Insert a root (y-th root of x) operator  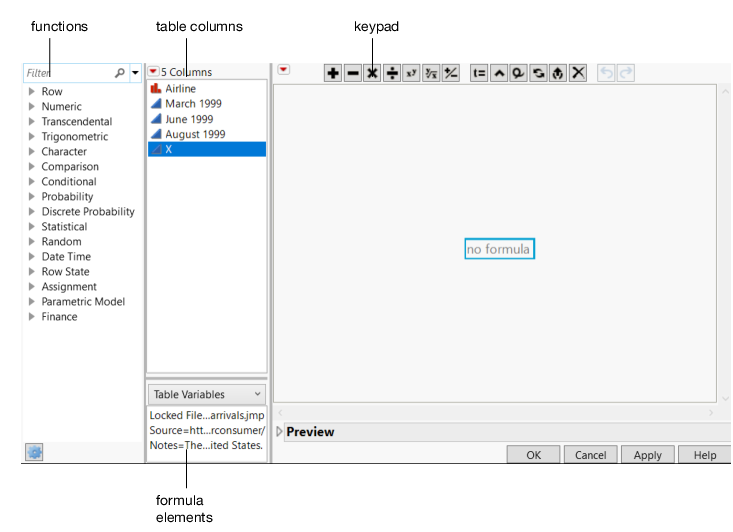431,73
